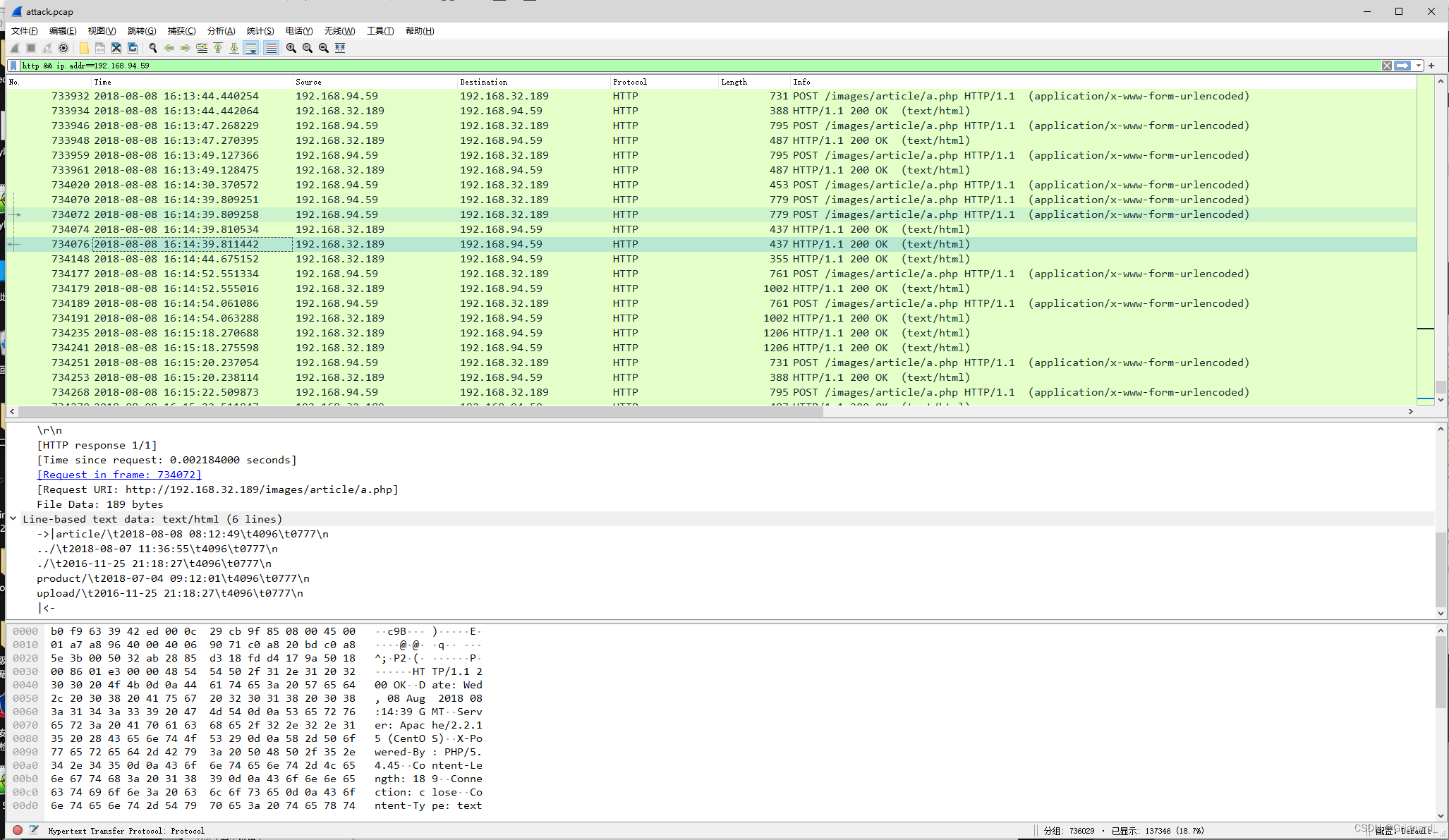Follow the Request in frame: 734072 link
Screen dimensions: 1449x840
click(119, 475)
